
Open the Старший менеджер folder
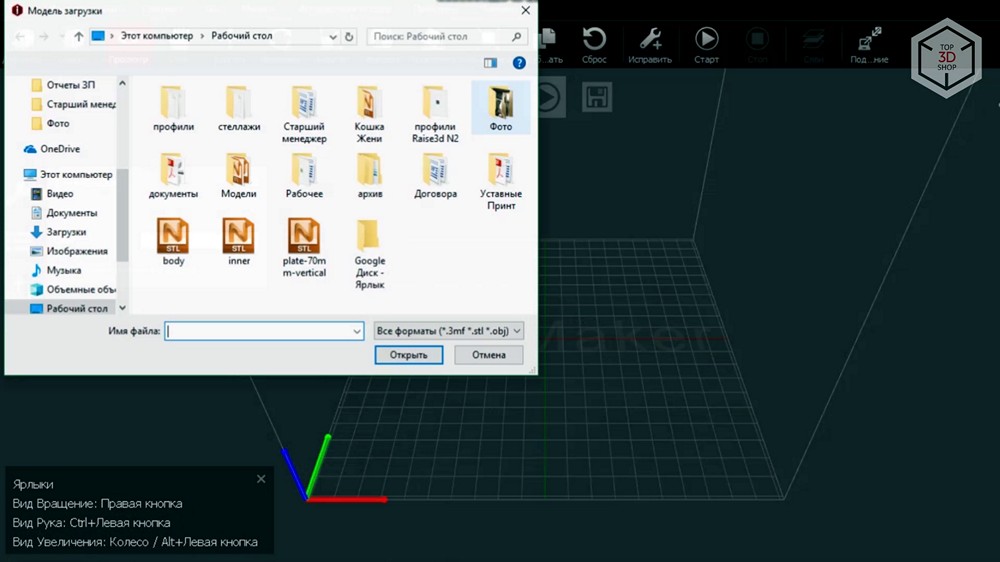click(x=304, y=114)
